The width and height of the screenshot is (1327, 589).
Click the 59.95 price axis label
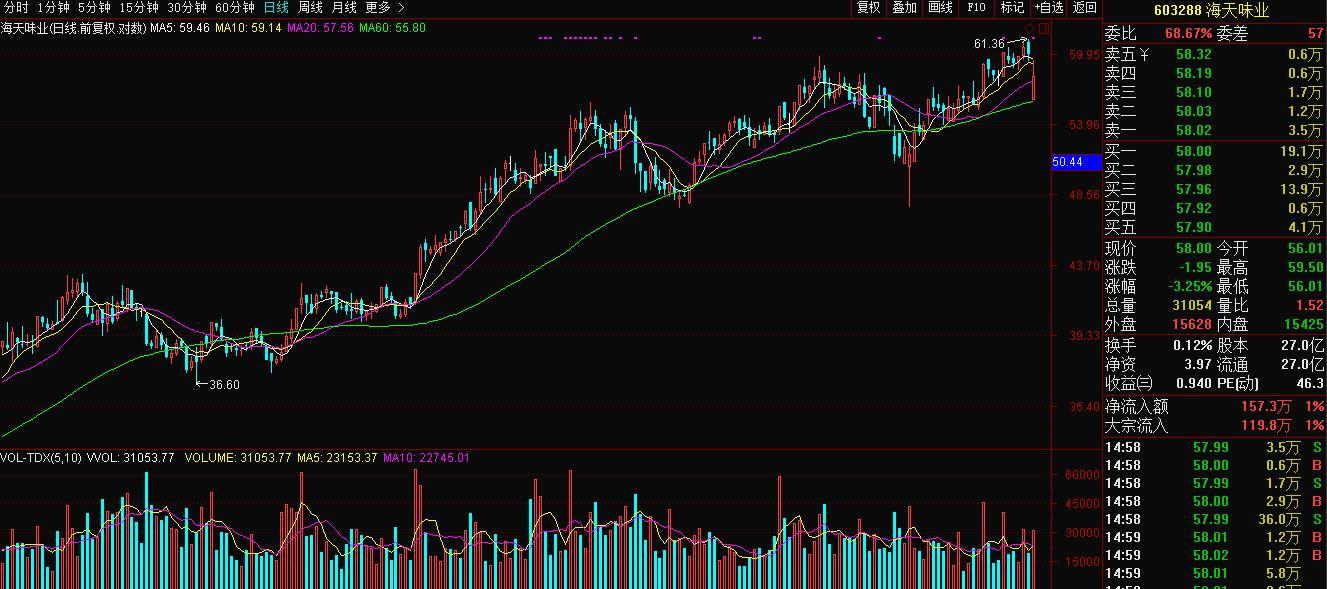click(1084, 55)
